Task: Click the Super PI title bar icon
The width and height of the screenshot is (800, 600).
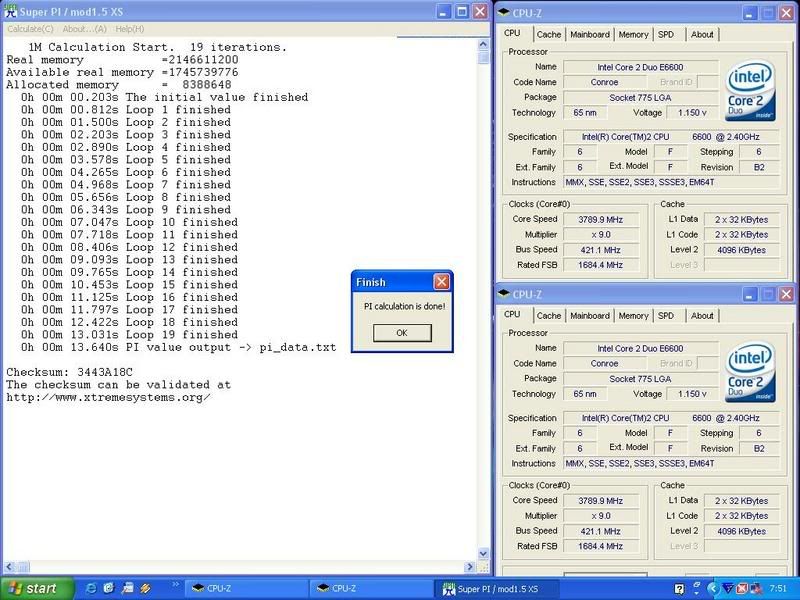Action: tap(11, 11)
